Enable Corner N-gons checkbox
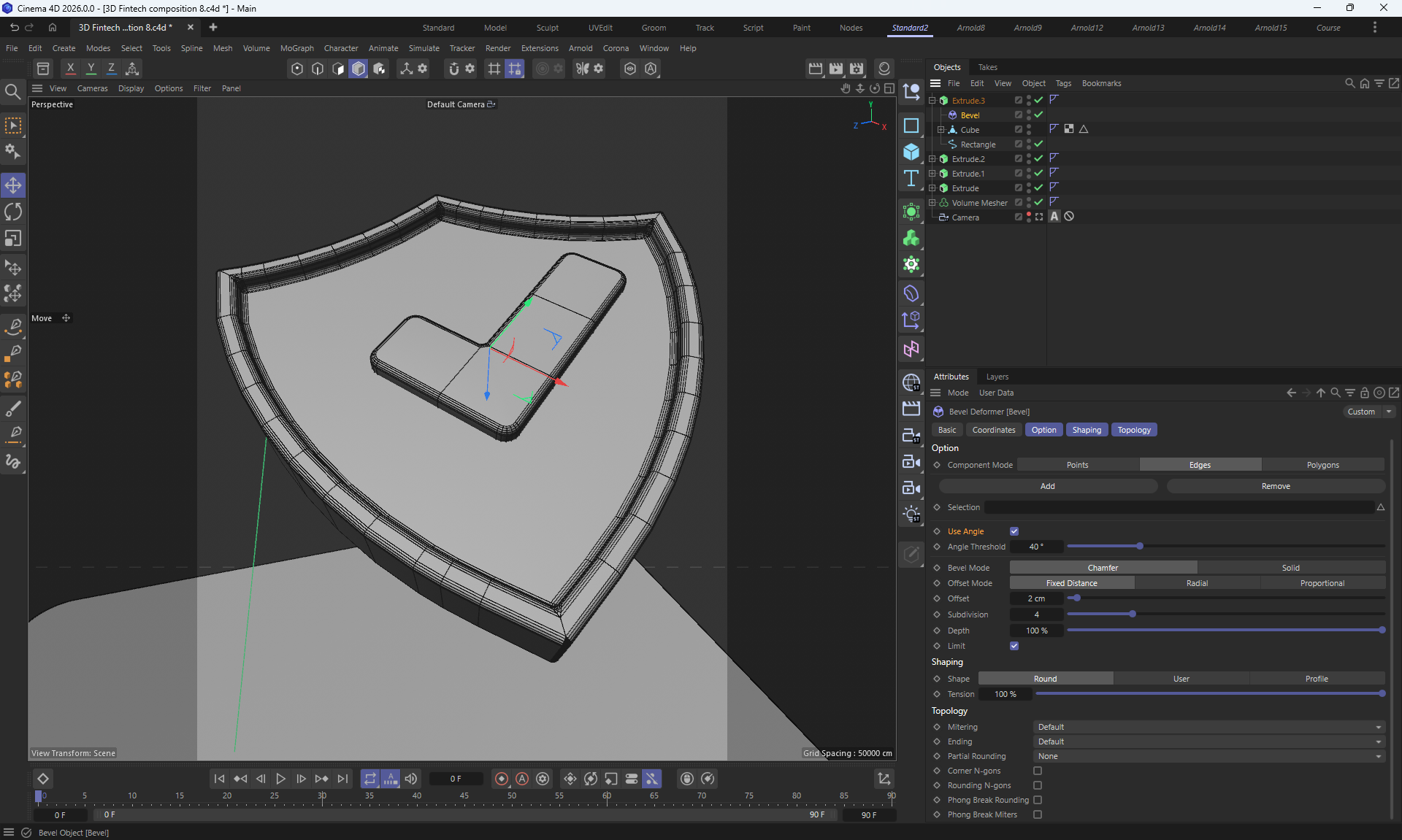Image resolution: width=1402 pixels, height=840 pixels. [x=1038, y=771]
